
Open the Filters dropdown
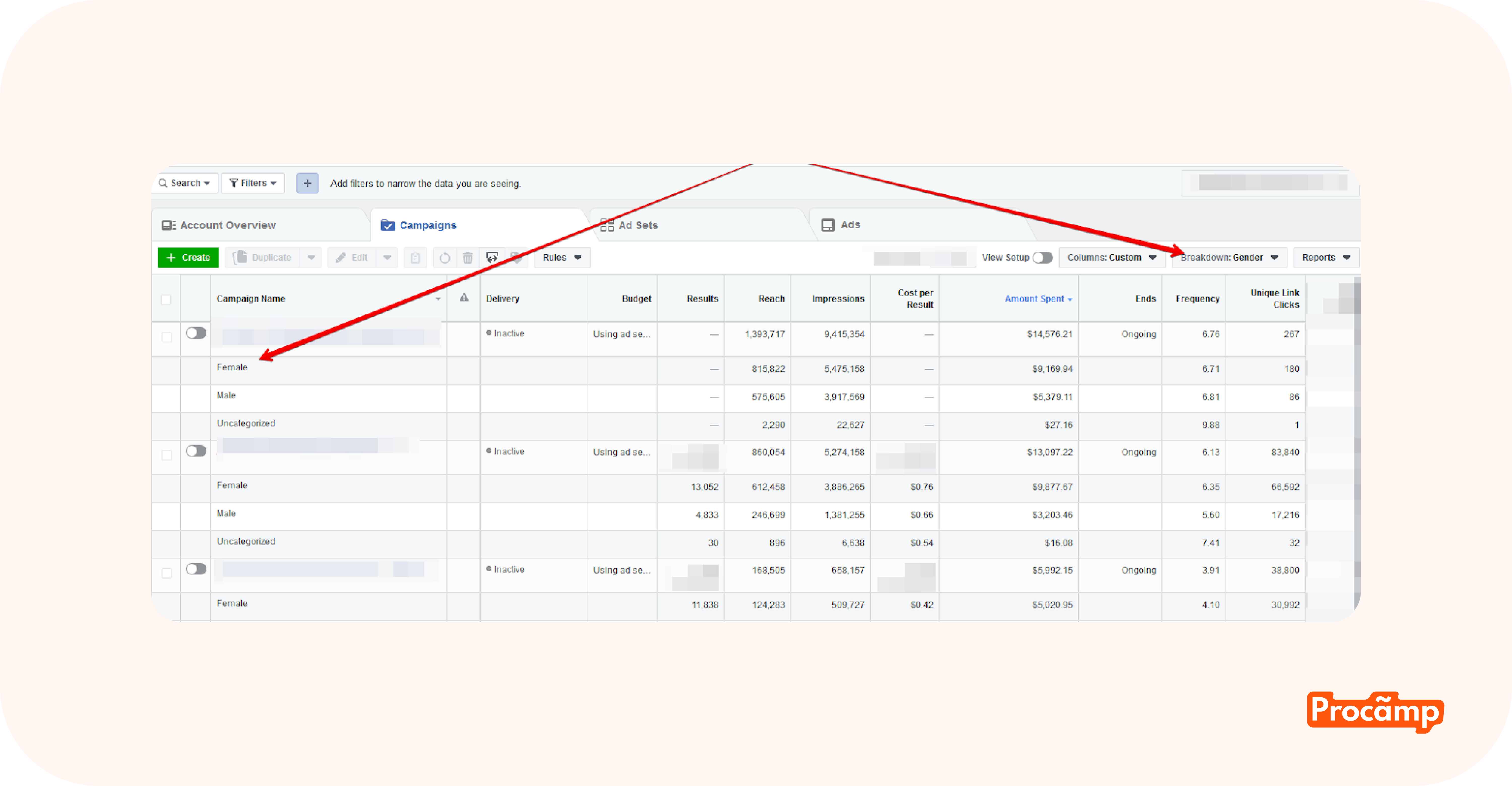point(253,183)
